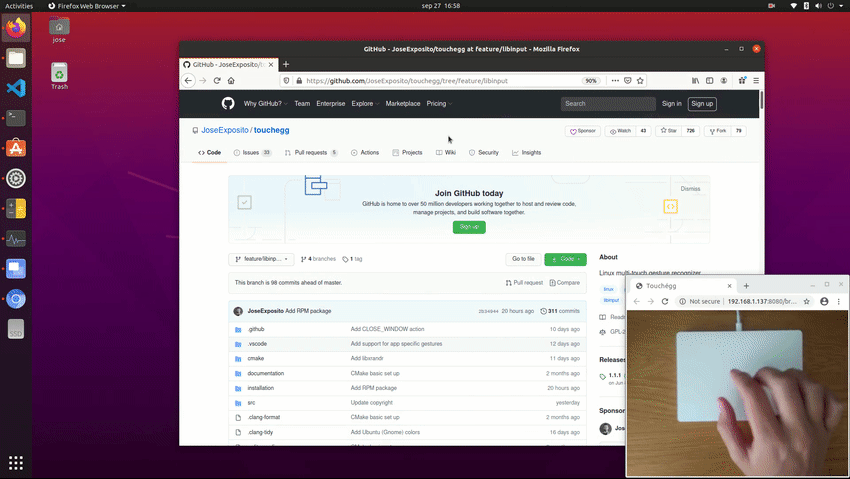Open Chrome profile icon in Touchégg window
The width and height of the screenshot is (850, 479).
click(824, 301)
